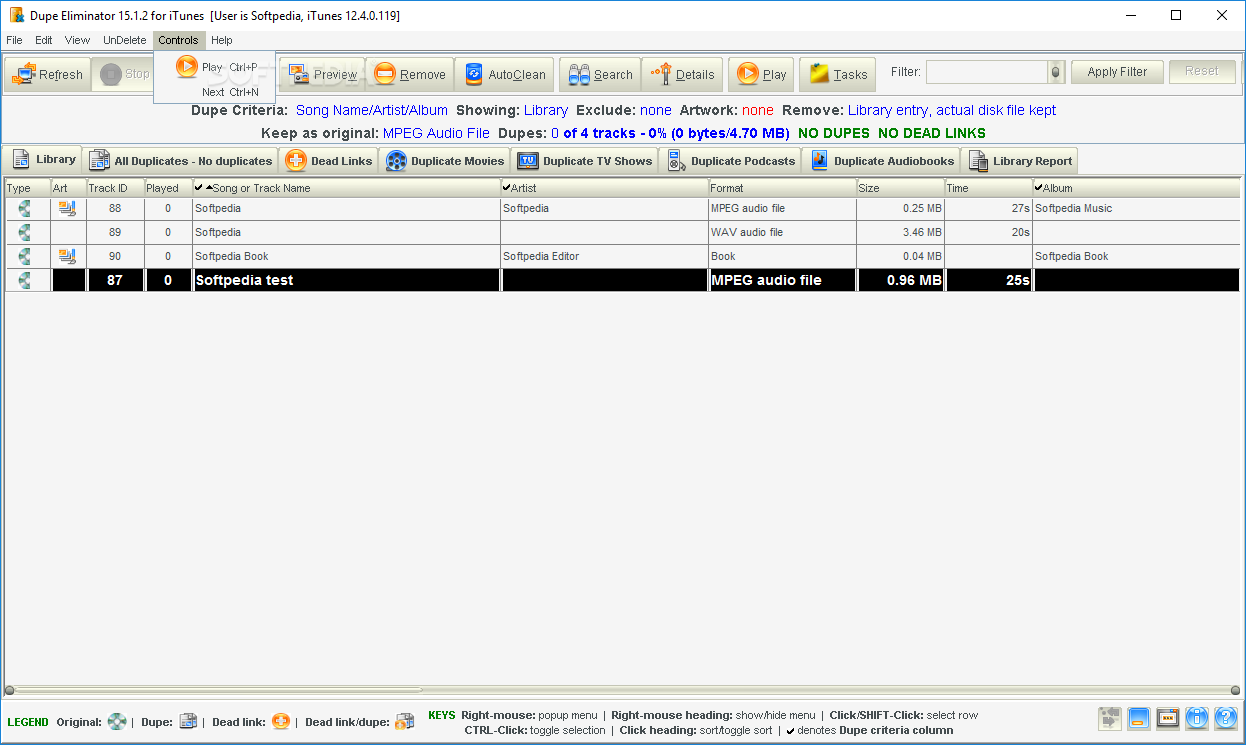Open the Duplicate TV Shows tab

584,160
